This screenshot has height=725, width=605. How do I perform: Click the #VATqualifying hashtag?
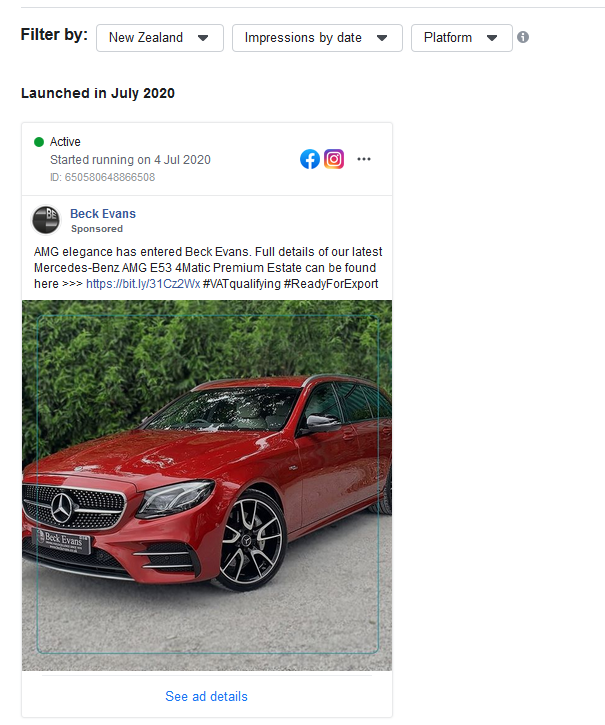[241, 283]
